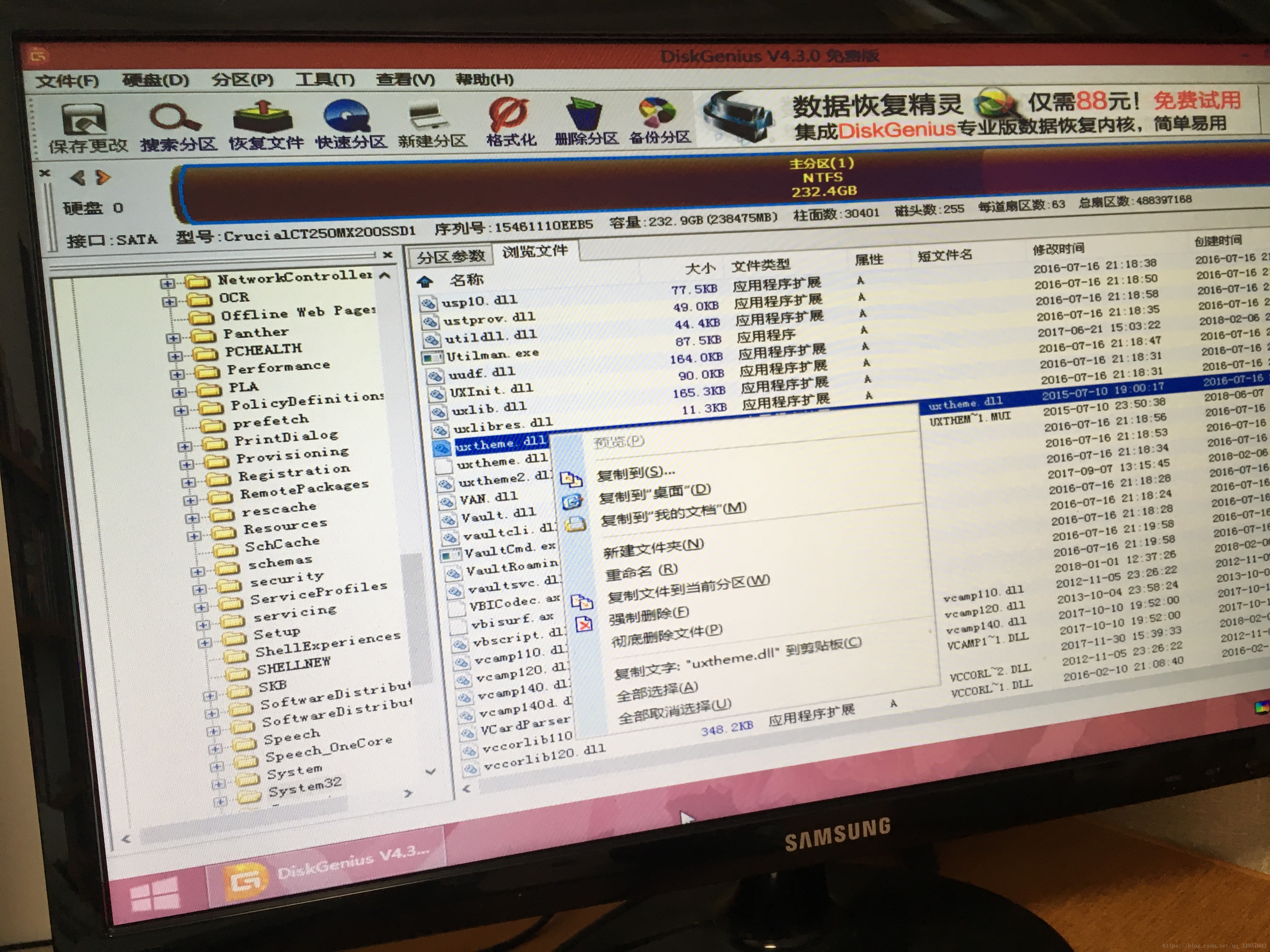Expand the Performance folder node

pos(177,374)
